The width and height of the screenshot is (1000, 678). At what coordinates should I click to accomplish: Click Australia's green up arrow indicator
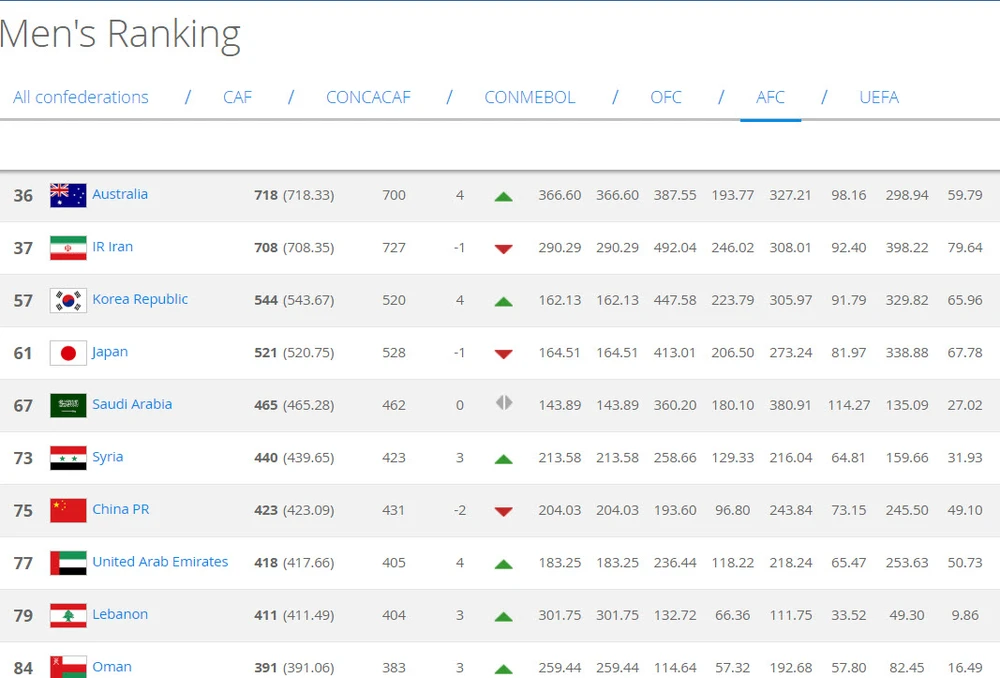click(x=503, y=196)
